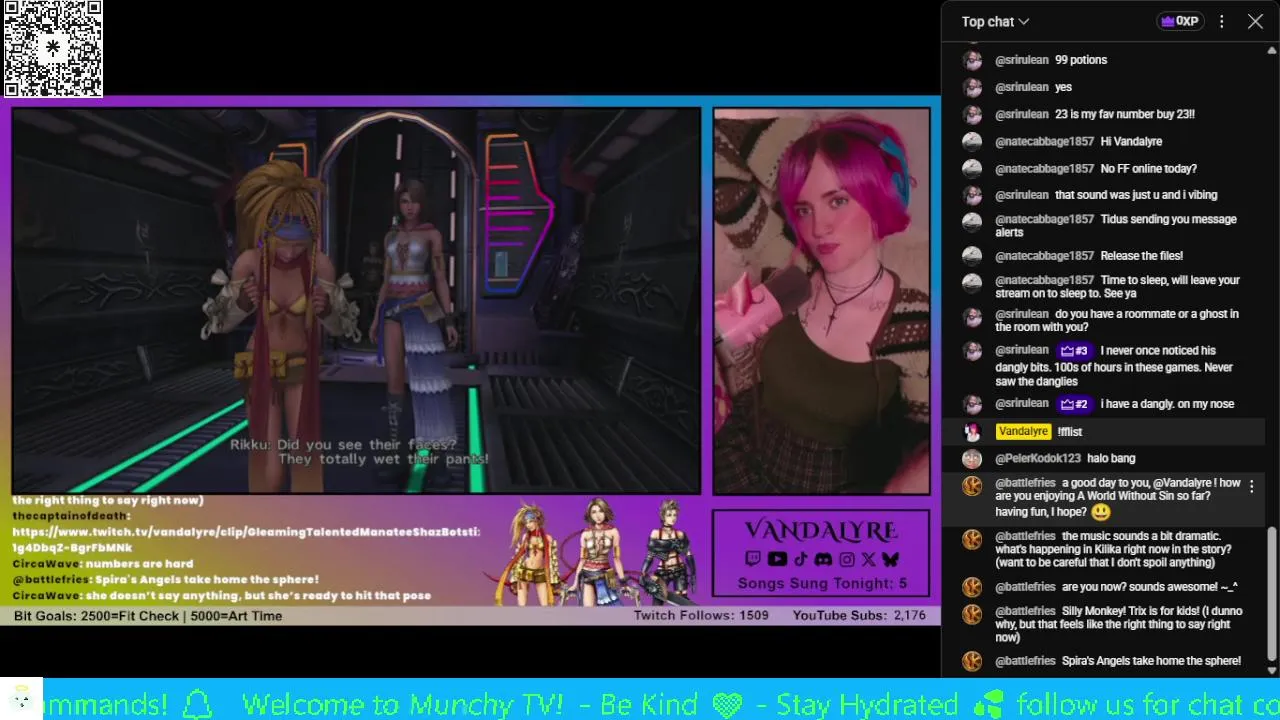Click the yellow Vandalyre owner name badge

click(1023, 431)
